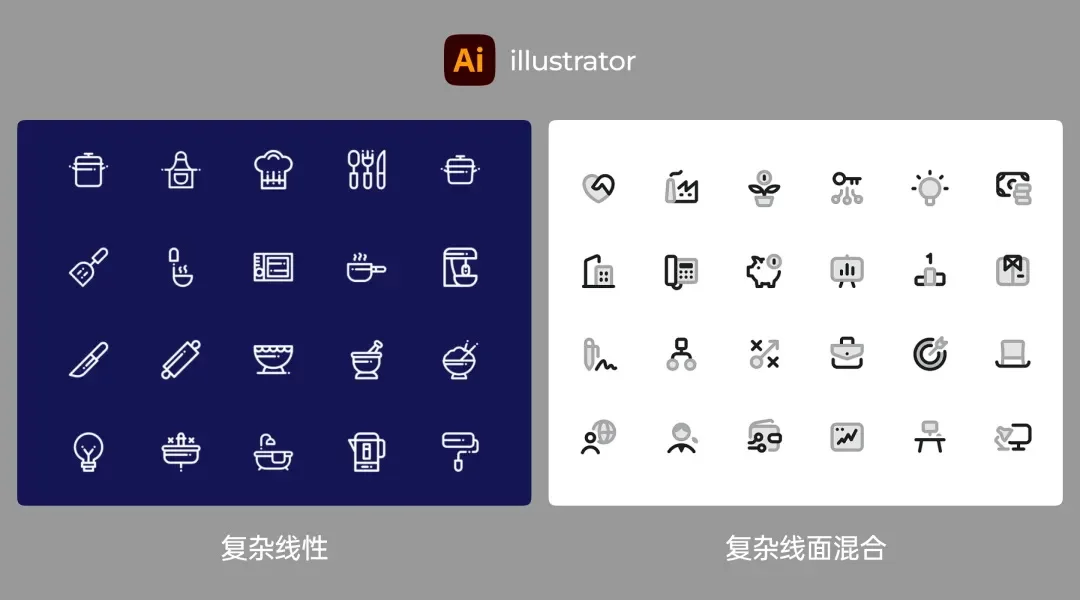Screen dimensions: 1080x600
Task: Select the chef hat icon
Action: (273, 168)
